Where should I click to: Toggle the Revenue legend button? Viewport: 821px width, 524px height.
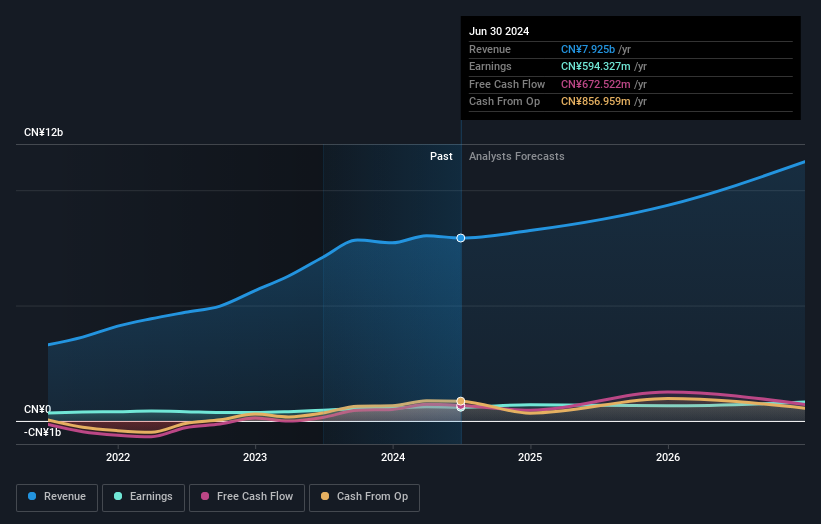pos(57,497)
